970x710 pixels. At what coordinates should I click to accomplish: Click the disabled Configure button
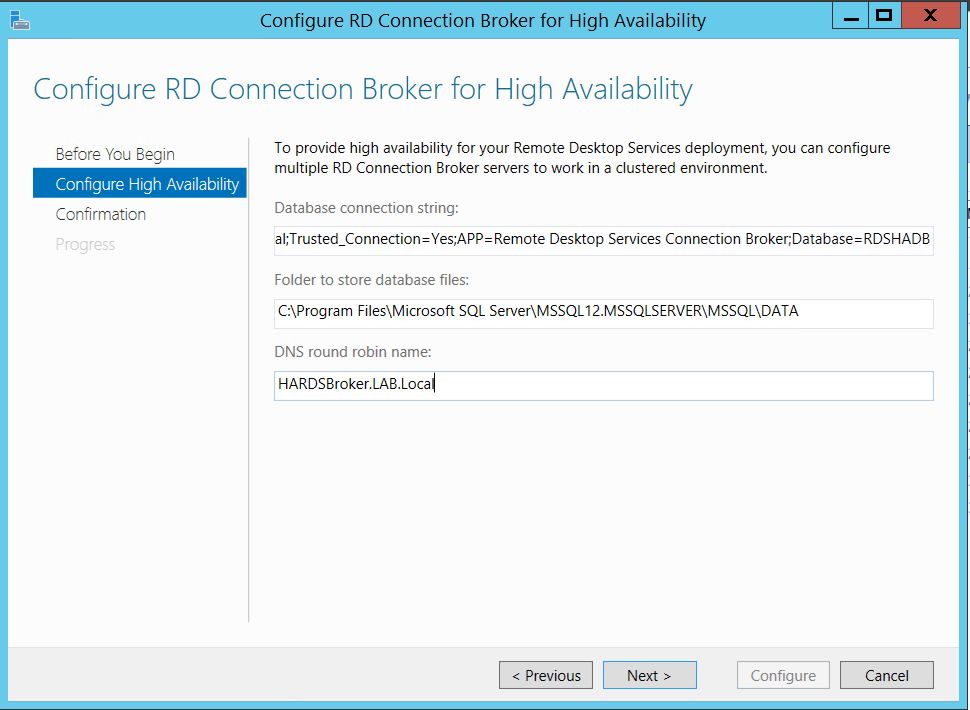pos(783,675)
